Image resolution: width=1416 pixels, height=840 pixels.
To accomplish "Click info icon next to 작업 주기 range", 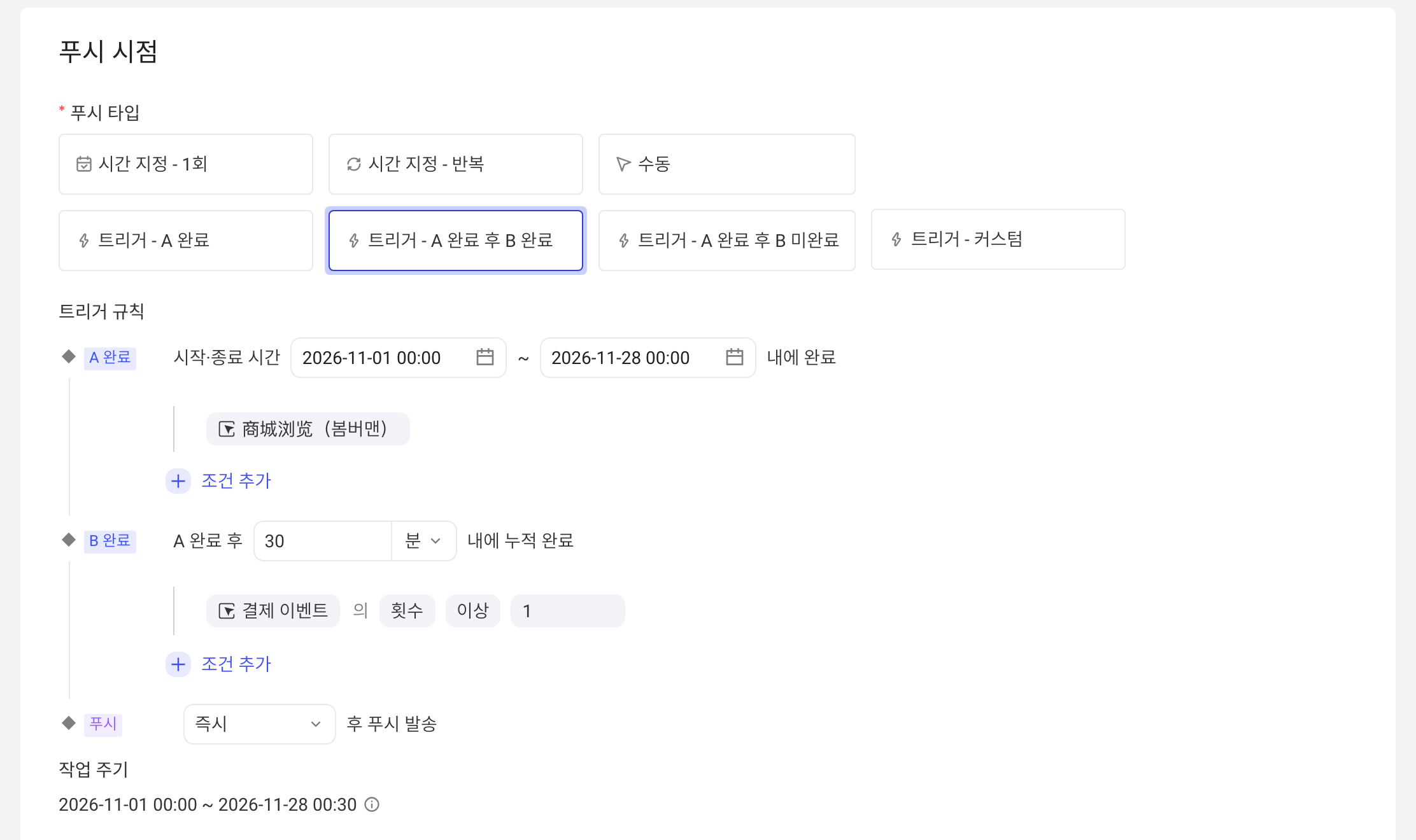I will pyautogui.click(x=372, y=805).
